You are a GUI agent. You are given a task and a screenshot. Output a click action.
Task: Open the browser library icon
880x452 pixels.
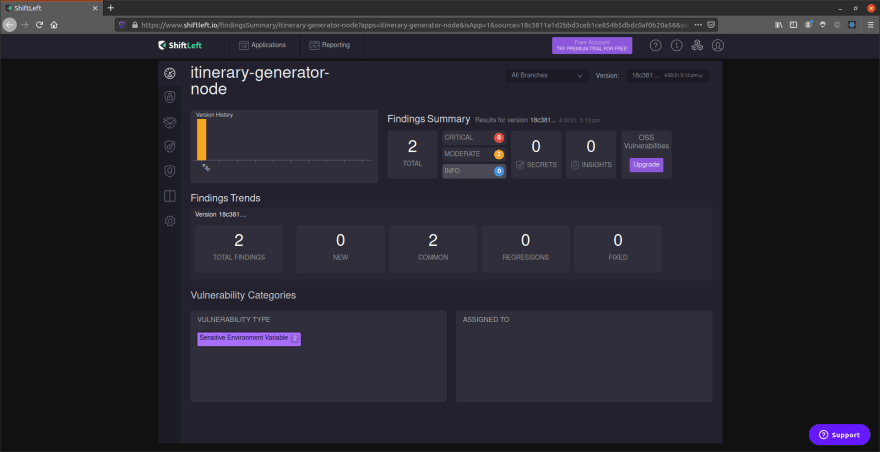pyautogui.click(x=778, y=25)
